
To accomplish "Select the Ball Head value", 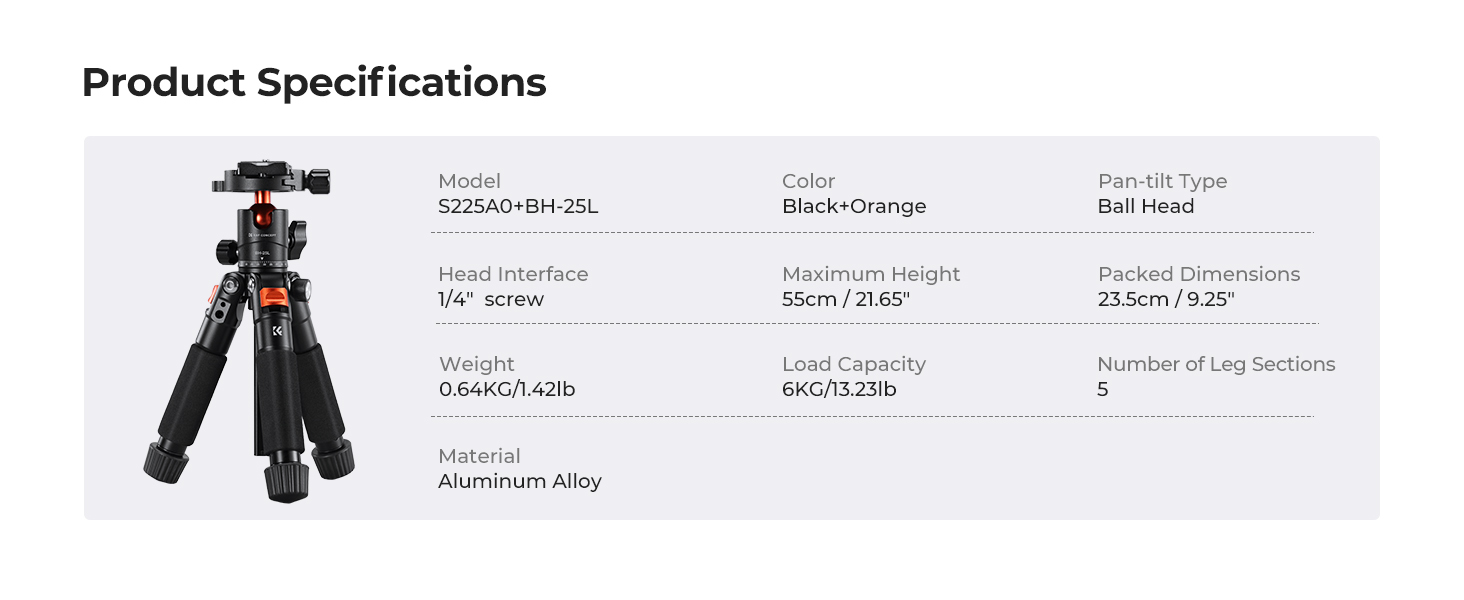I will click(1145, 207).
